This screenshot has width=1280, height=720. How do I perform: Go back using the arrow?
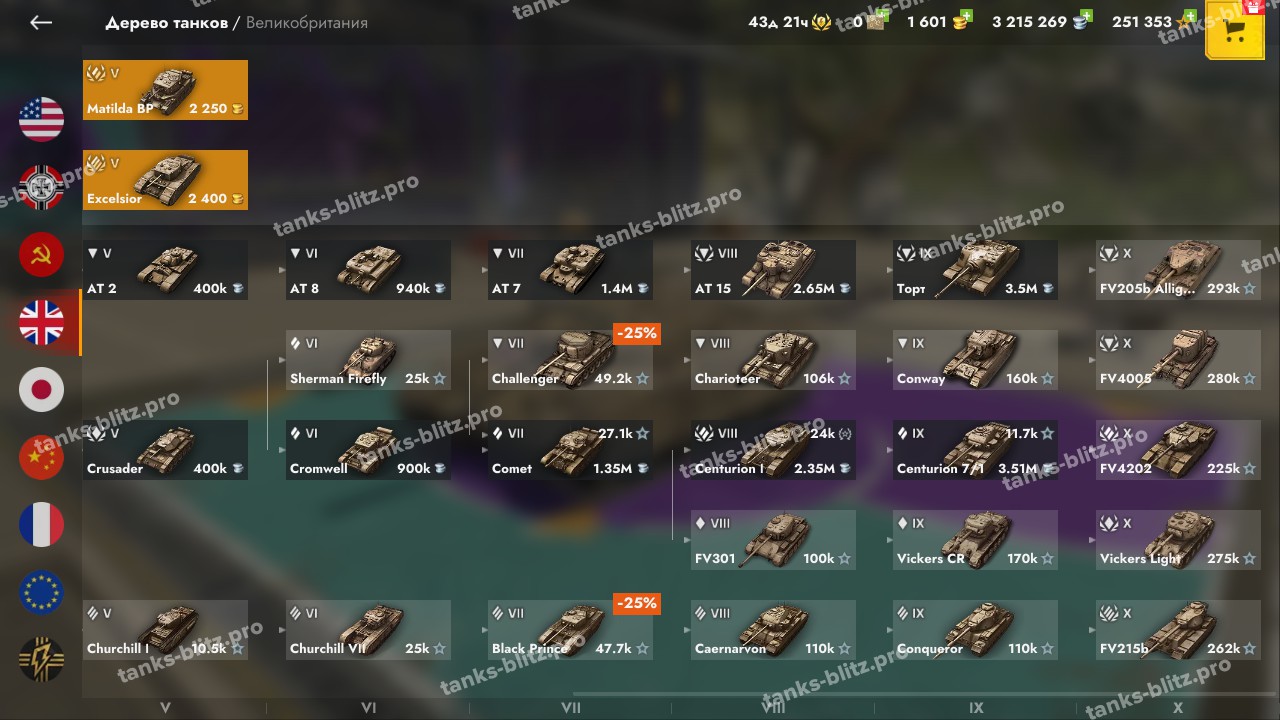[41, 22]
